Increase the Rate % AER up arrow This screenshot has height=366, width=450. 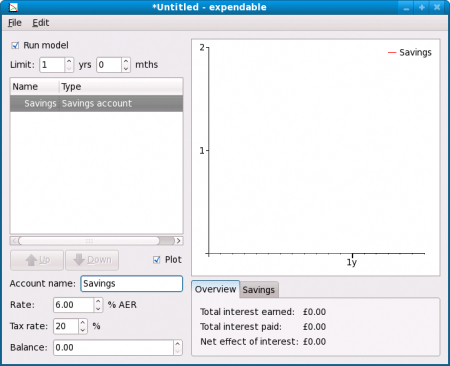(98, 301)
